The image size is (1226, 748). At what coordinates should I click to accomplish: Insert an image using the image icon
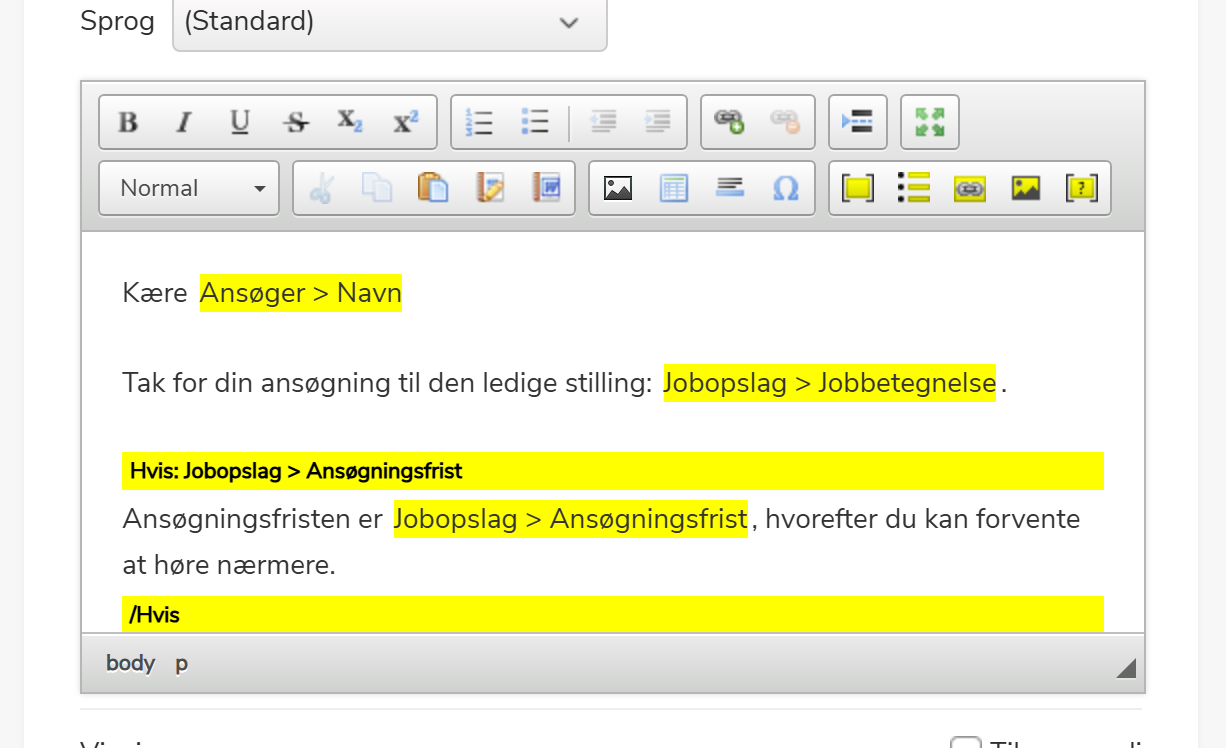click(x=617, y=187)
